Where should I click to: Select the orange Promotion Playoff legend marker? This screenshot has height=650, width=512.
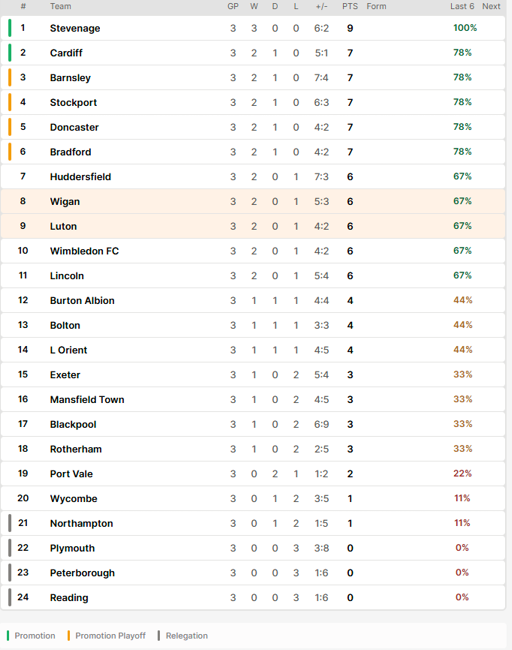coord(68,635)
